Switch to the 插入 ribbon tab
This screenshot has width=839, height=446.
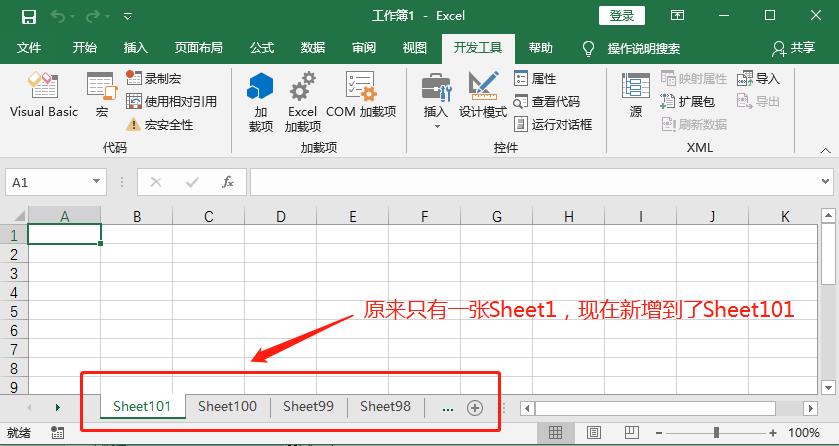135,48
